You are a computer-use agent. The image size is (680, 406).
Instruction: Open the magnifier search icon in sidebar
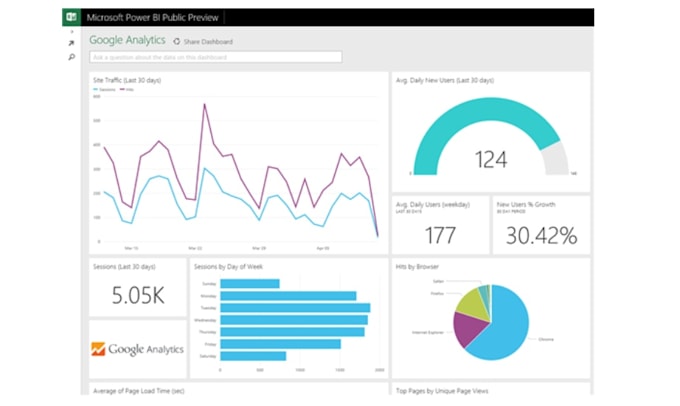[72, 57]
